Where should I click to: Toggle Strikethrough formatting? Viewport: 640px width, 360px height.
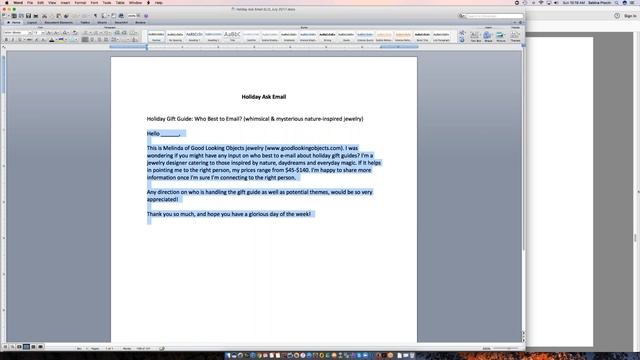(29, 40)
